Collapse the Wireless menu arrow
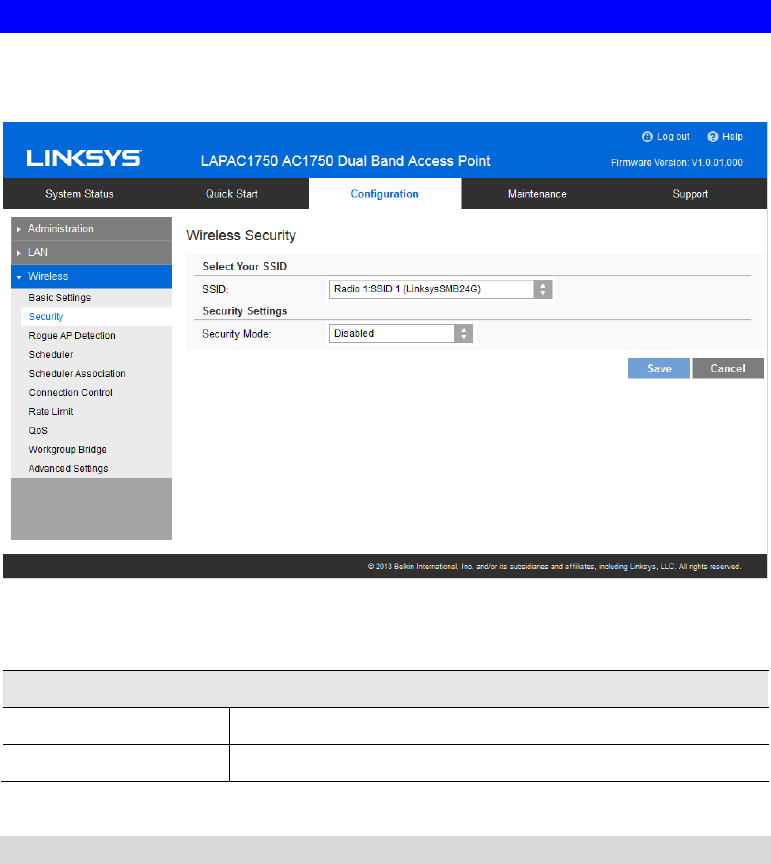This screenshot has width=771, height=864. pos(19,277)
